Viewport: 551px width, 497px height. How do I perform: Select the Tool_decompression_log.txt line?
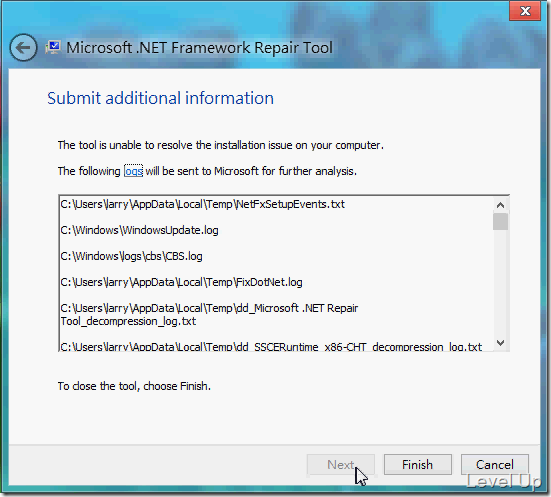(128, 321)
